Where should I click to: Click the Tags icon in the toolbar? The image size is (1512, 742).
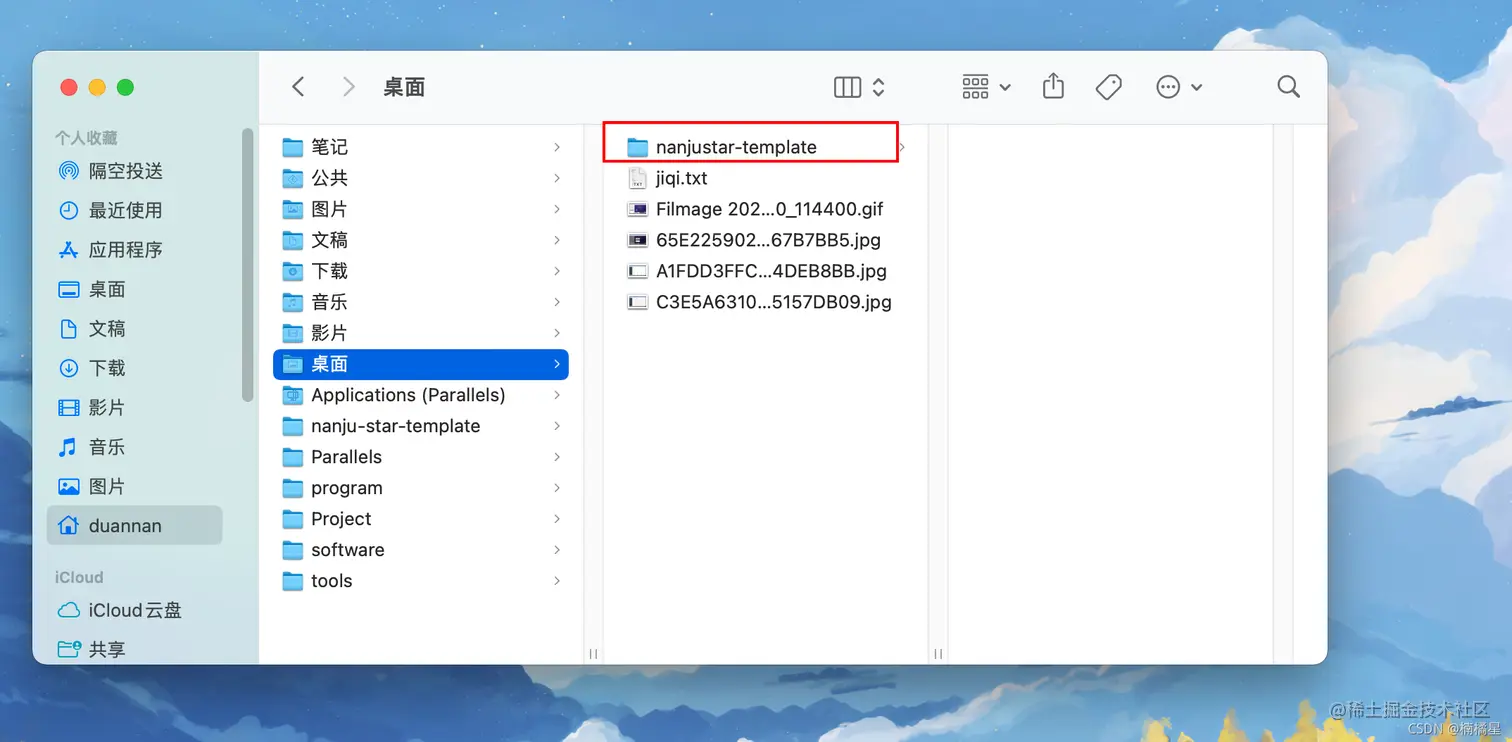tap(1108, 87)
